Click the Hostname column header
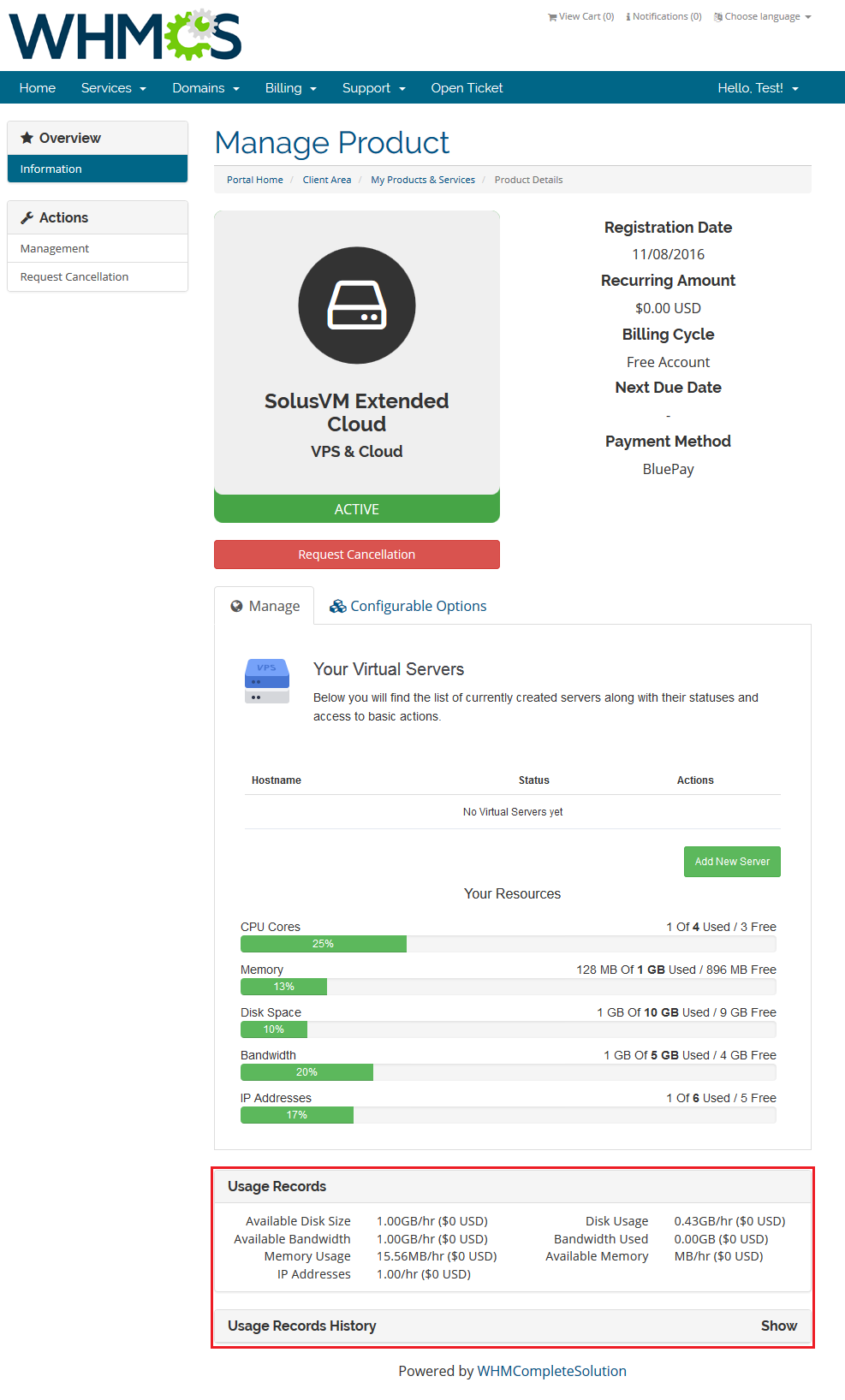The image size is (845, 1400). [277, 780]
